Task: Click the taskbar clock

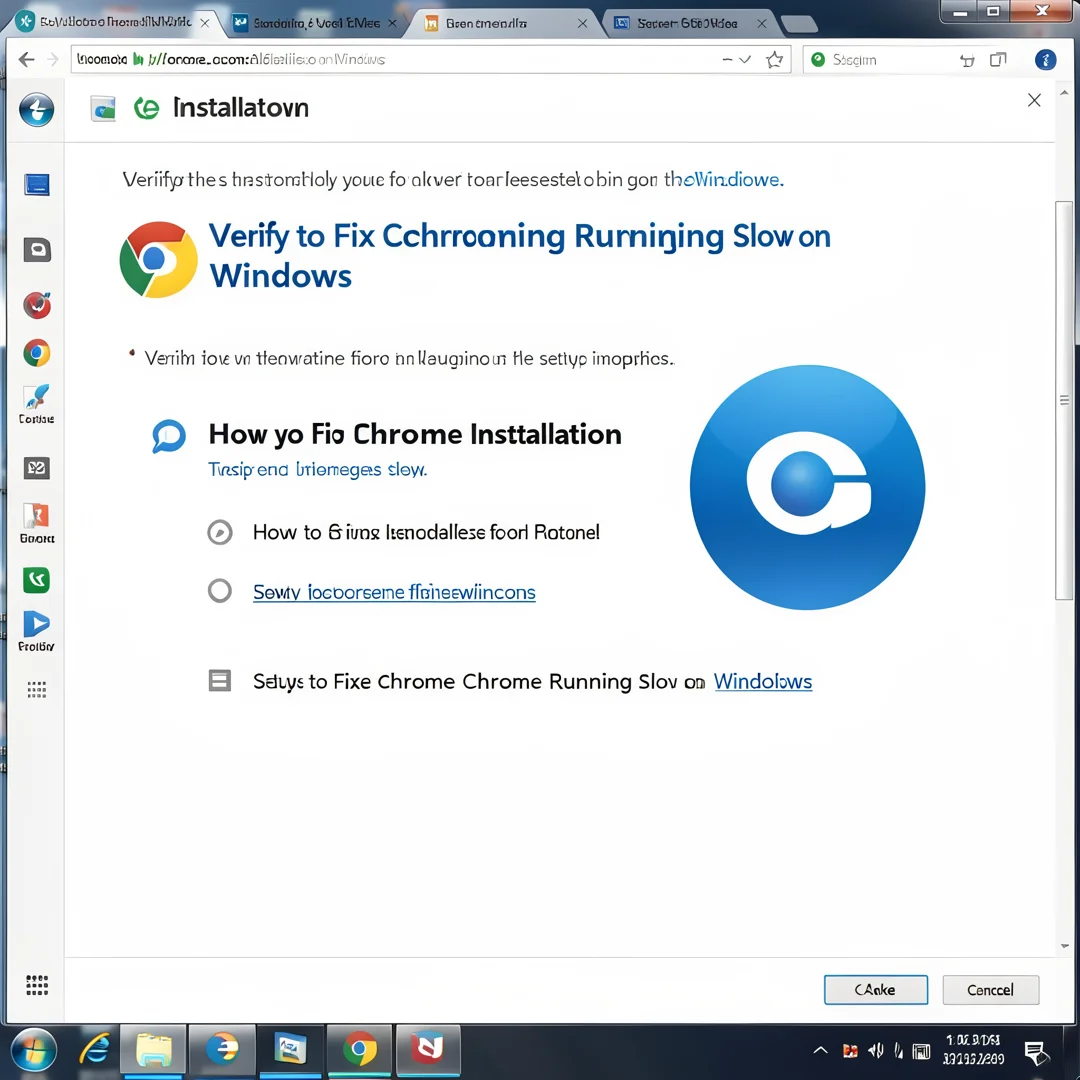Action: point(973,1050)
